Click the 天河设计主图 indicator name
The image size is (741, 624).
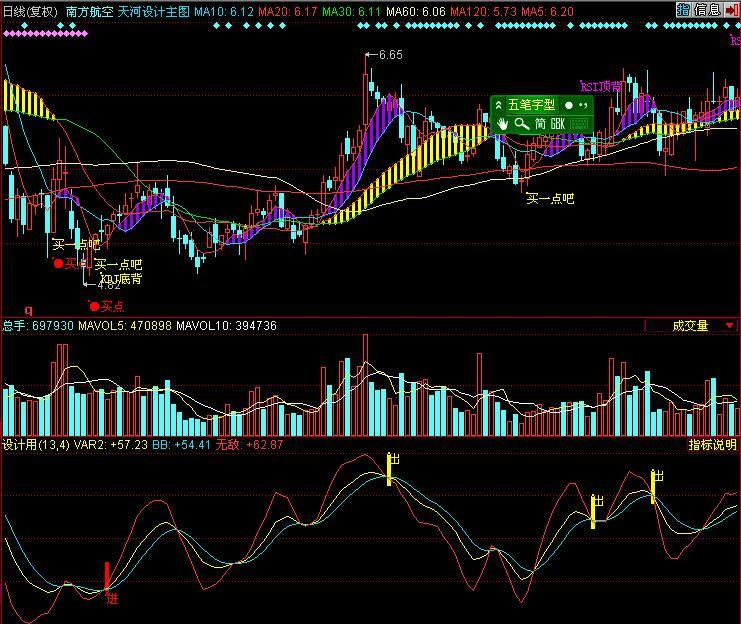point(153,10)
